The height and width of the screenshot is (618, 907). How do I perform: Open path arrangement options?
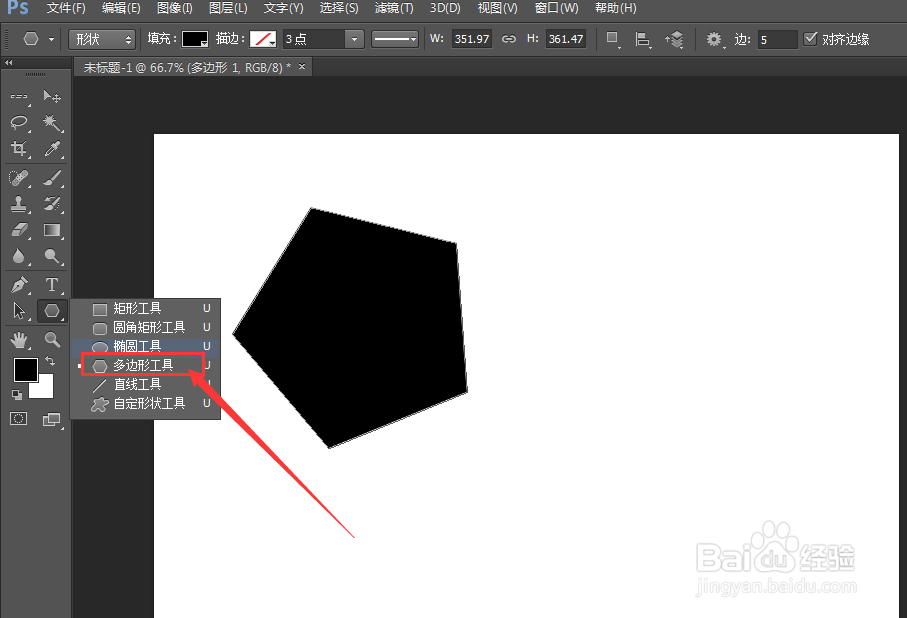click(x=674, y=39)
